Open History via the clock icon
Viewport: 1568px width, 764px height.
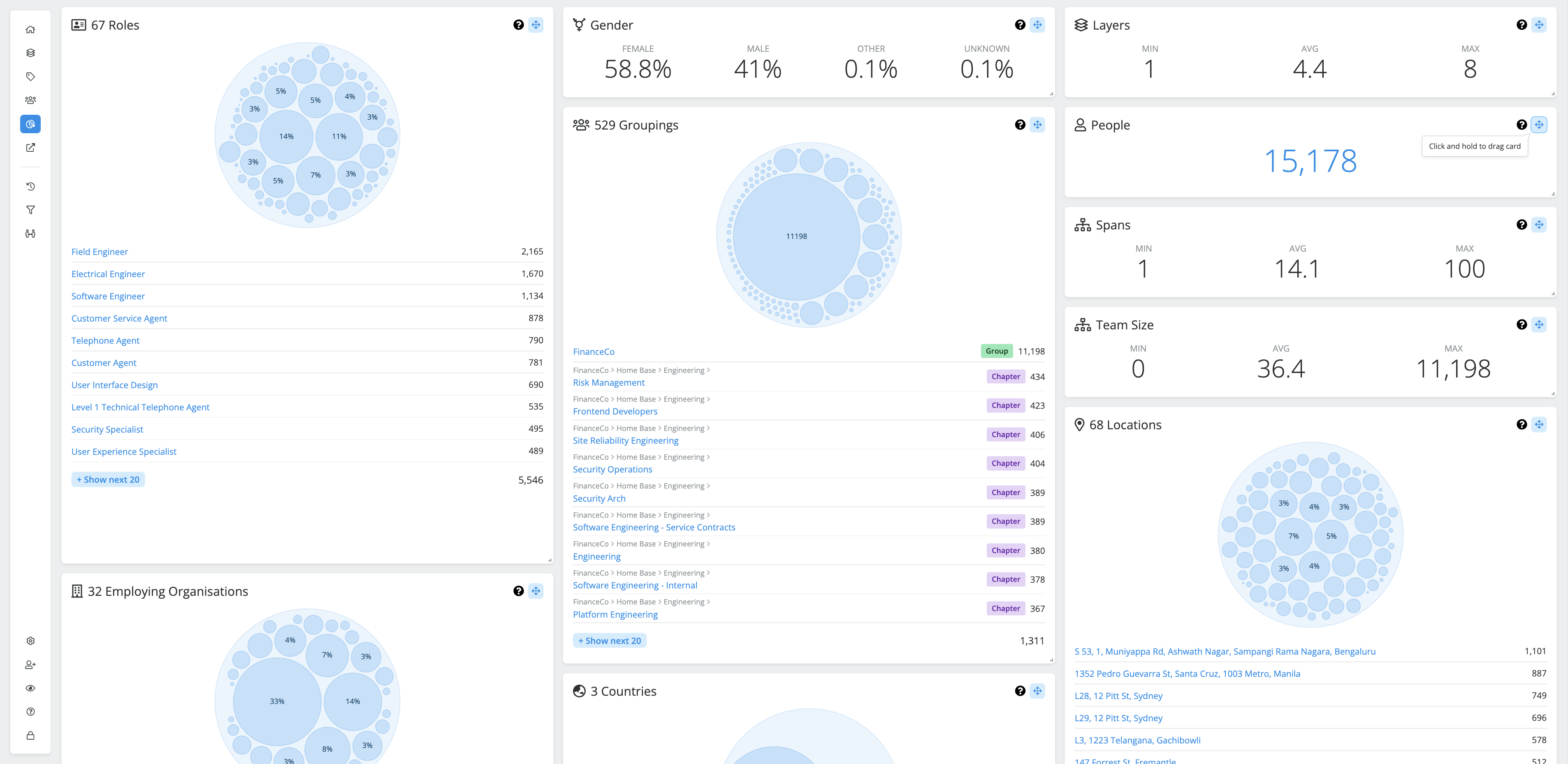[x=30, y=186]
